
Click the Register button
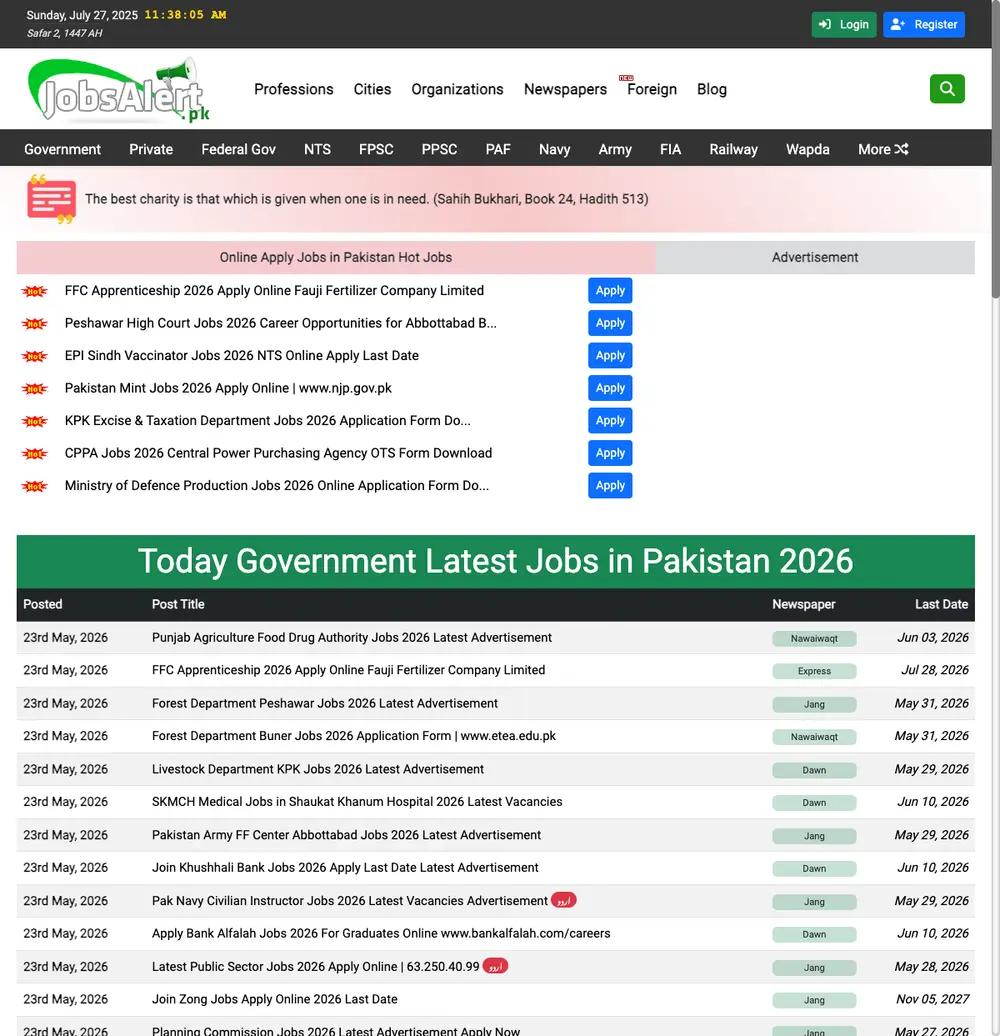click(923, 24)
